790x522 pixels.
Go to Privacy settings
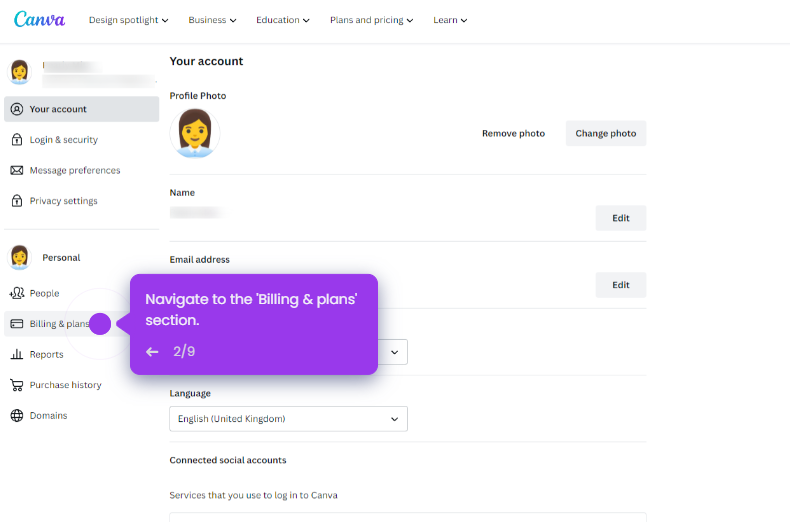[x=63, y=201]
